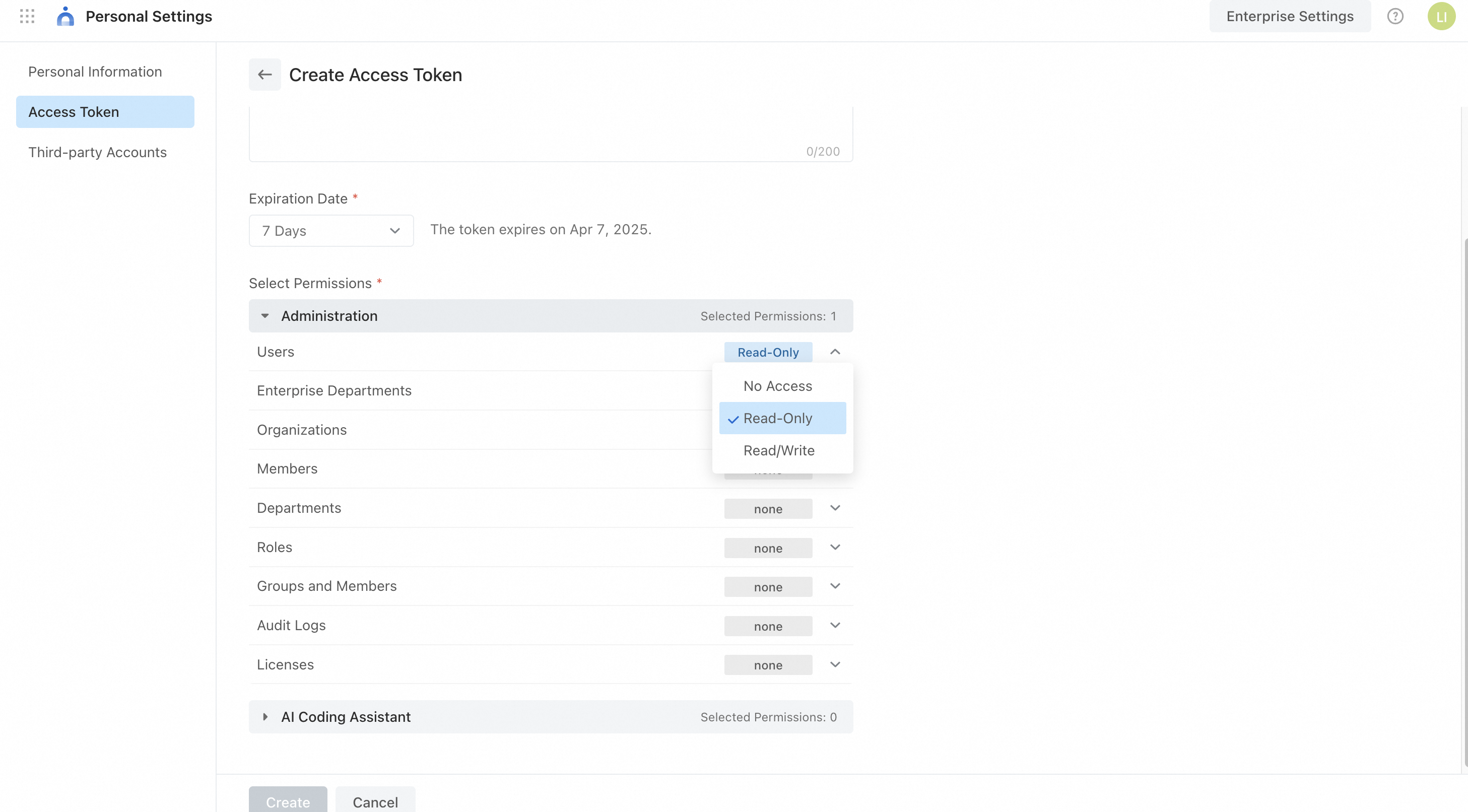Click the Cancel button
The height and width of the screenshot is (812, 1468).
coord(375,801)
